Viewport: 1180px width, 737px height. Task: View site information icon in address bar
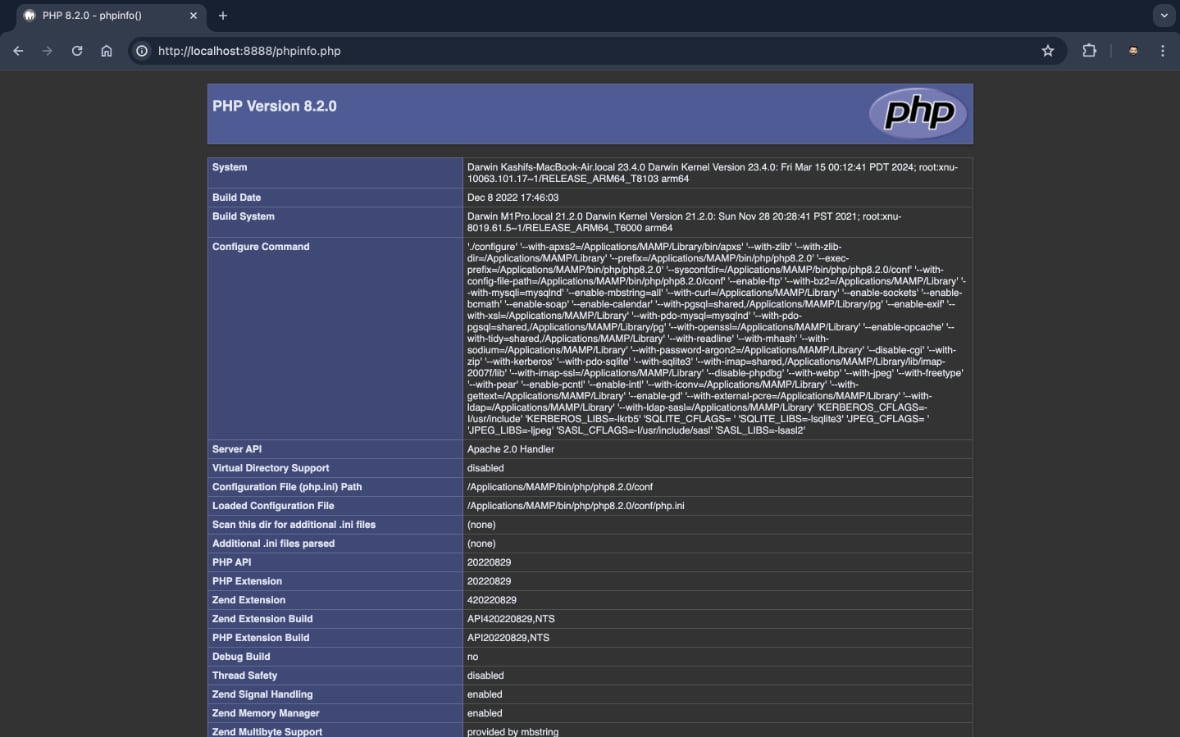(x=141, y=51)
